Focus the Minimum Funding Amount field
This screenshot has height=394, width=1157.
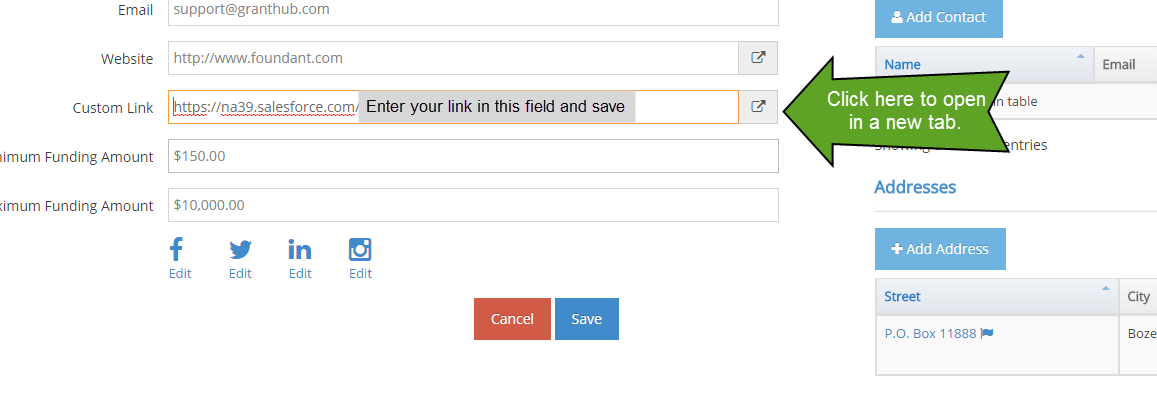click(x=473, y=156)
